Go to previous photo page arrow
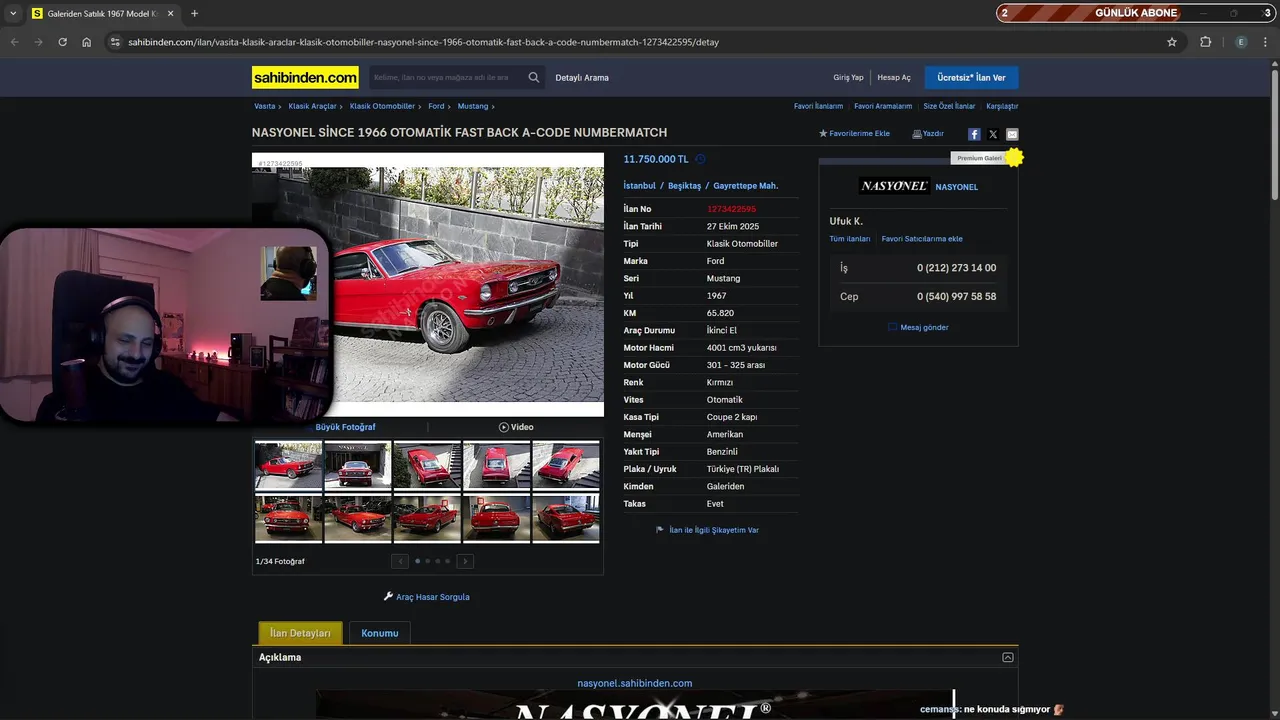 (400, 561)
